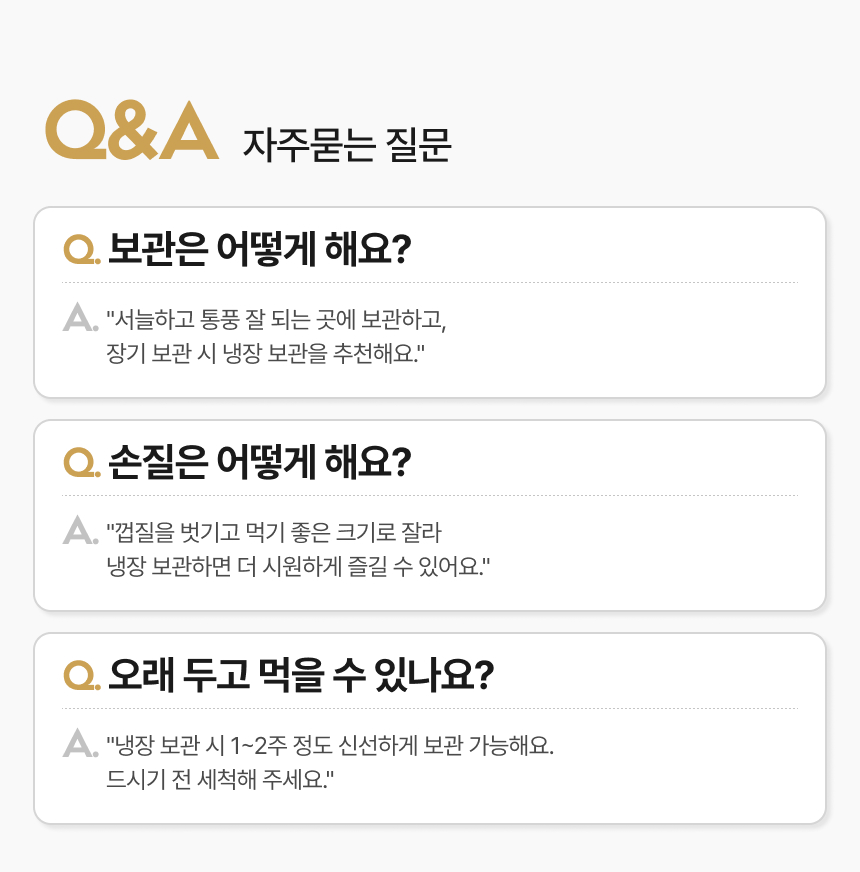This screenshot has height=872, width=860.
Task: Select the line 냉장 보관 시 1~2주 정도 신선하게
Action: point(329,747)
